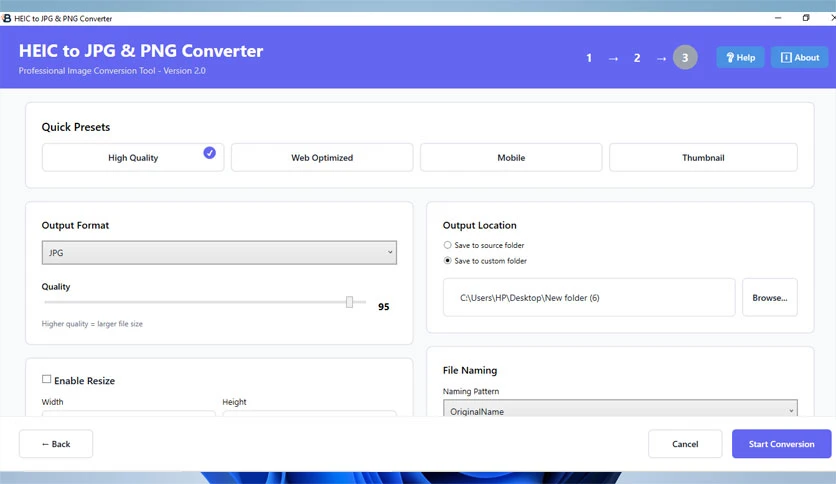Open the Output Format JPG dropdown
This screenshot has width=836, height=484.
pyautogui.click(x=219, y=253)
